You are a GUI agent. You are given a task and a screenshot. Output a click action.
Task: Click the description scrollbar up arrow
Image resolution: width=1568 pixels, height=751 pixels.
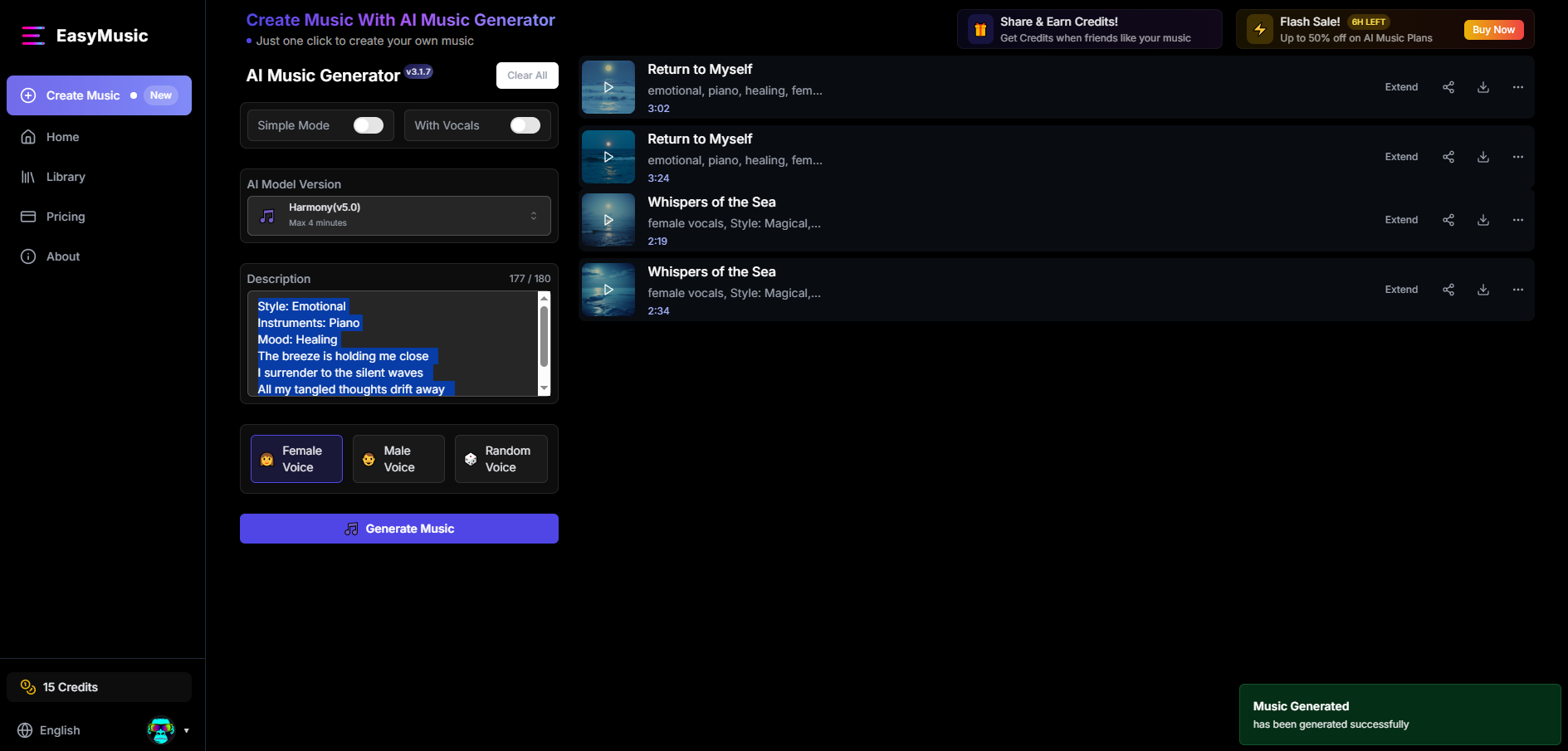pyautogui.click(x=545, y=297)
